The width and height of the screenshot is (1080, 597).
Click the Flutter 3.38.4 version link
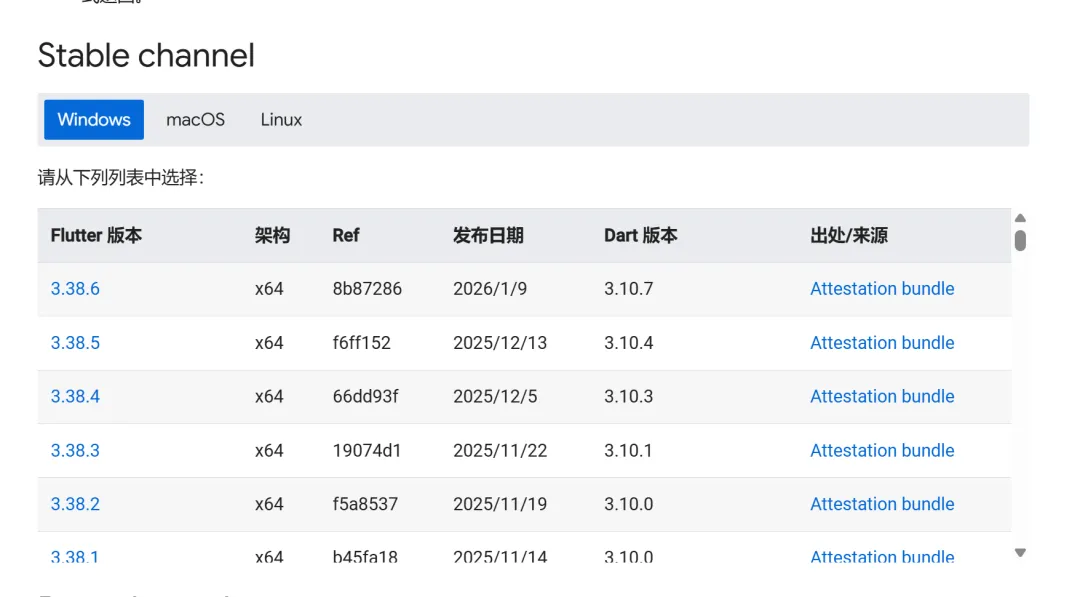[x=75, y=397]
